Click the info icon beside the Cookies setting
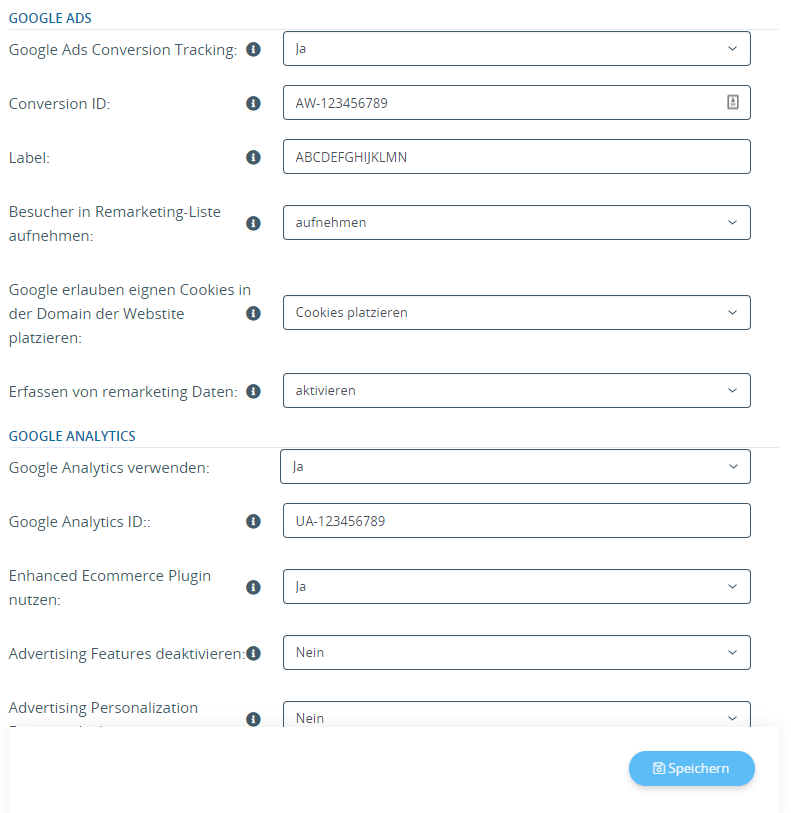This screenshot has height=813, width=791. click(253, 313)
